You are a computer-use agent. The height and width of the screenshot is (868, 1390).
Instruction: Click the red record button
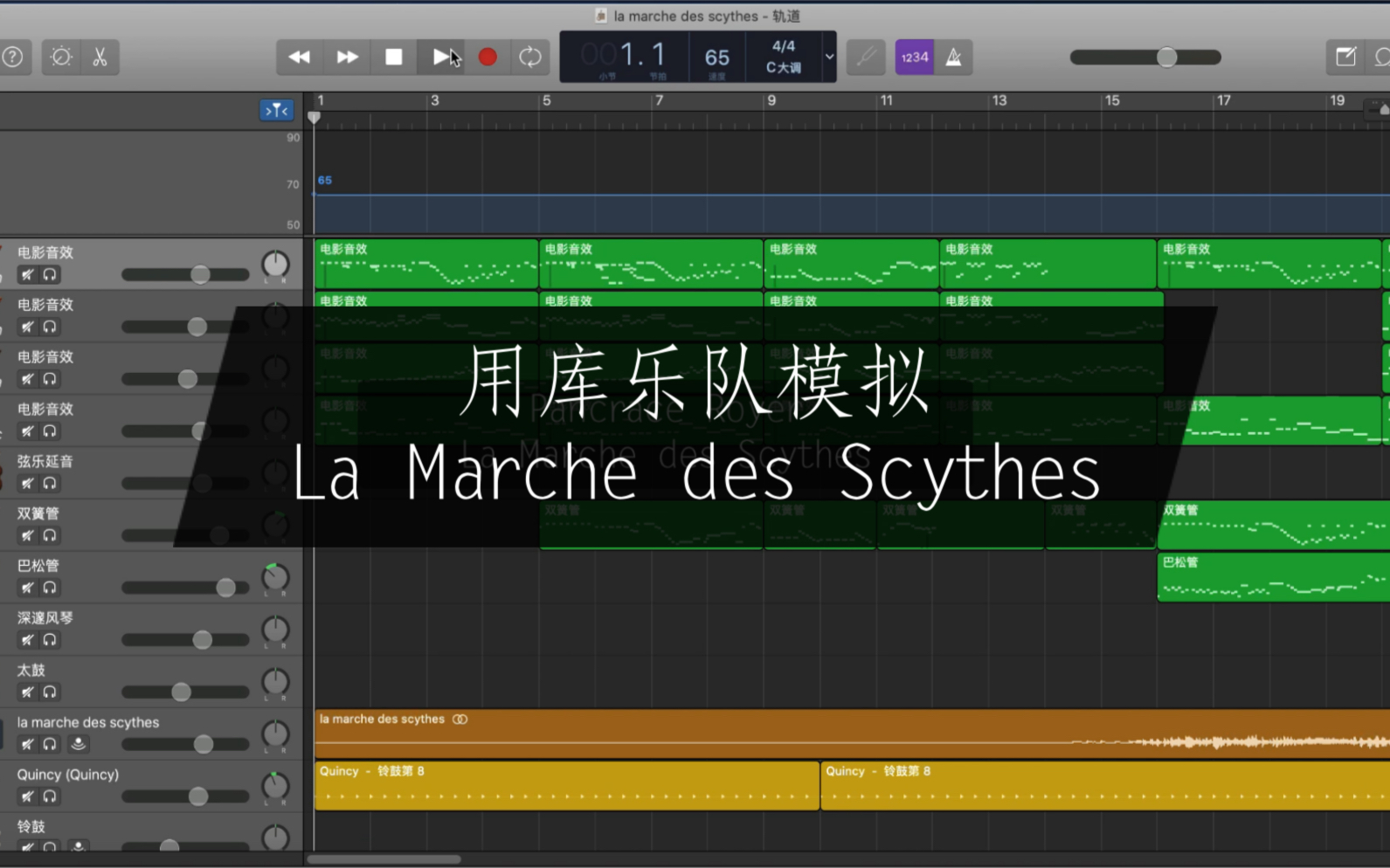click(488, 57)
